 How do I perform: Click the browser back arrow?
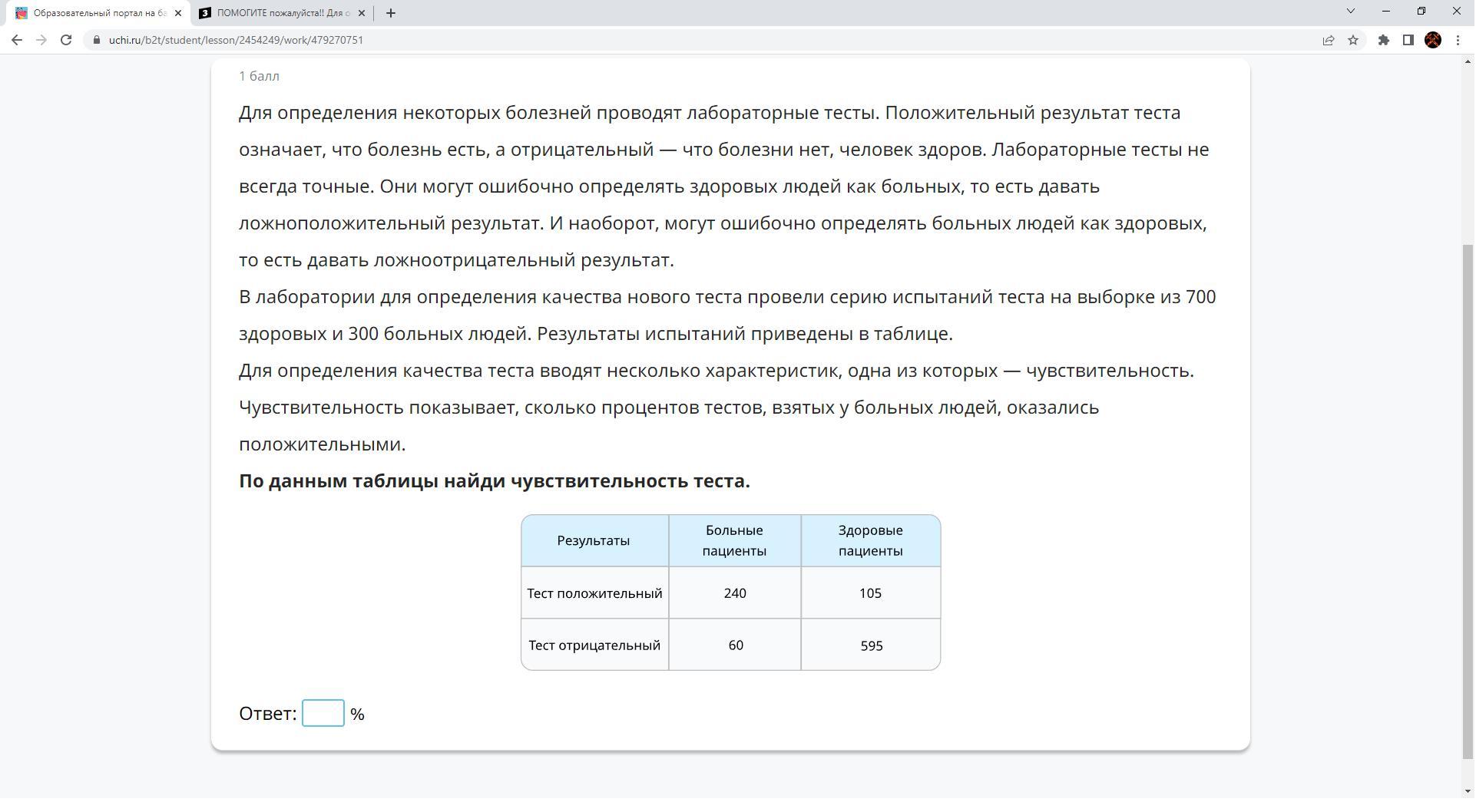[17, 40]
